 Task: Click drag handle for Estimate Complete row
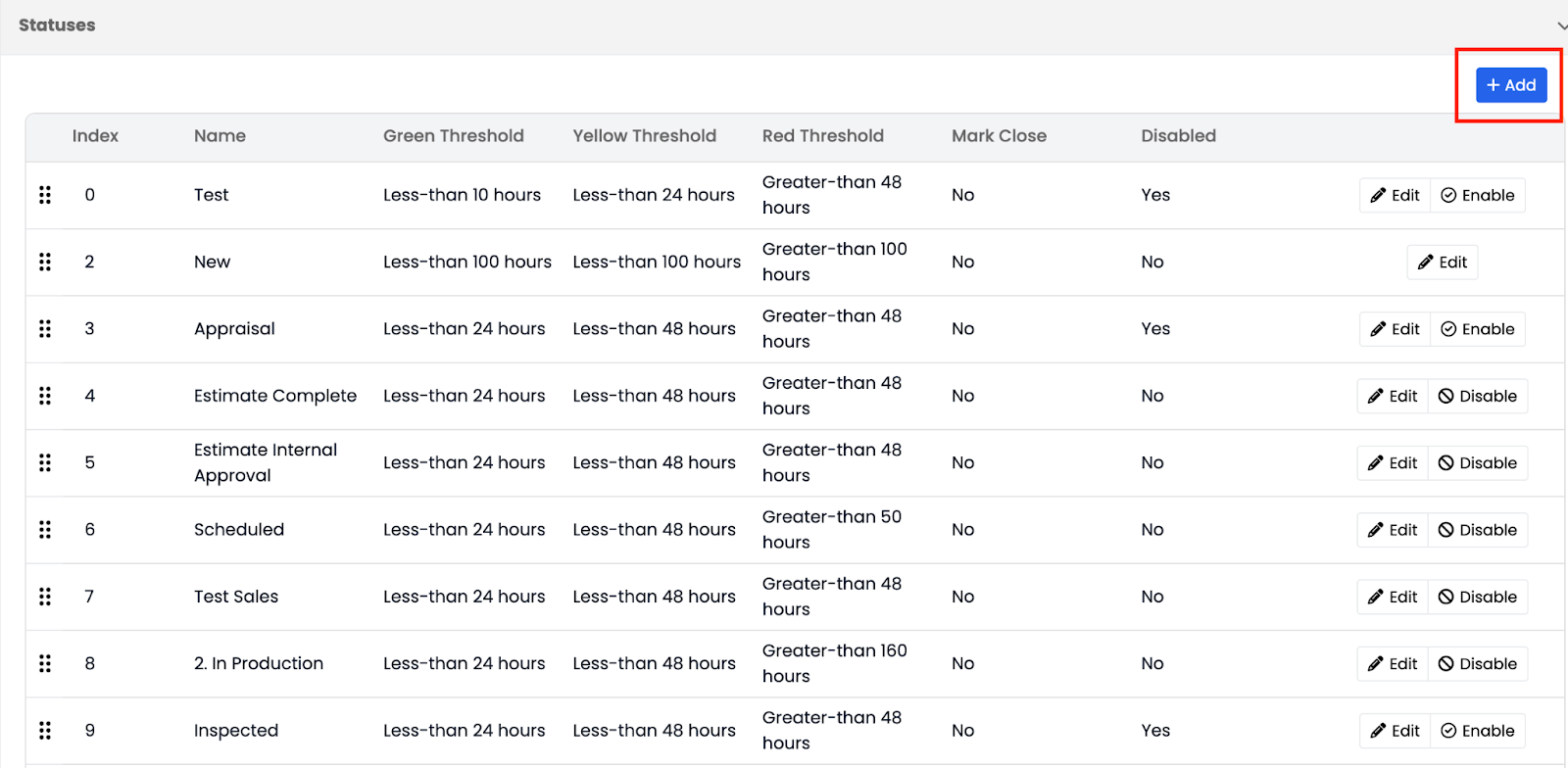pos(45,396)
